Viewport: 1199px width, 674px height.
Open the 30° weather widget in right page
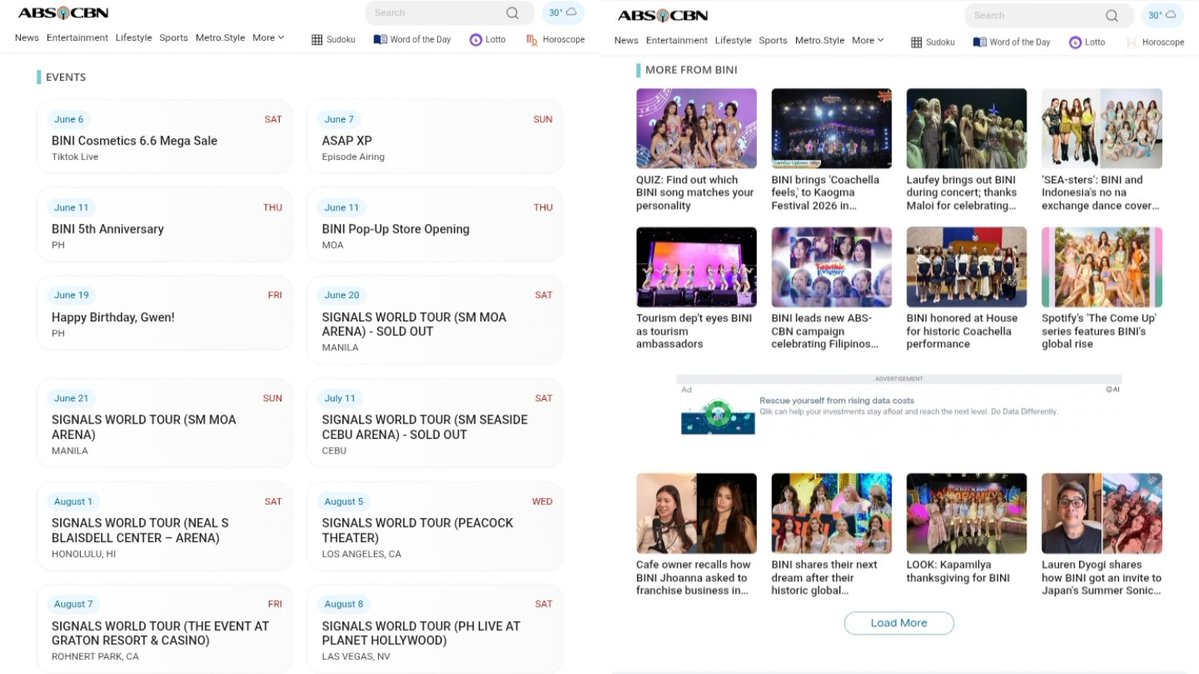coord(1162,15)
